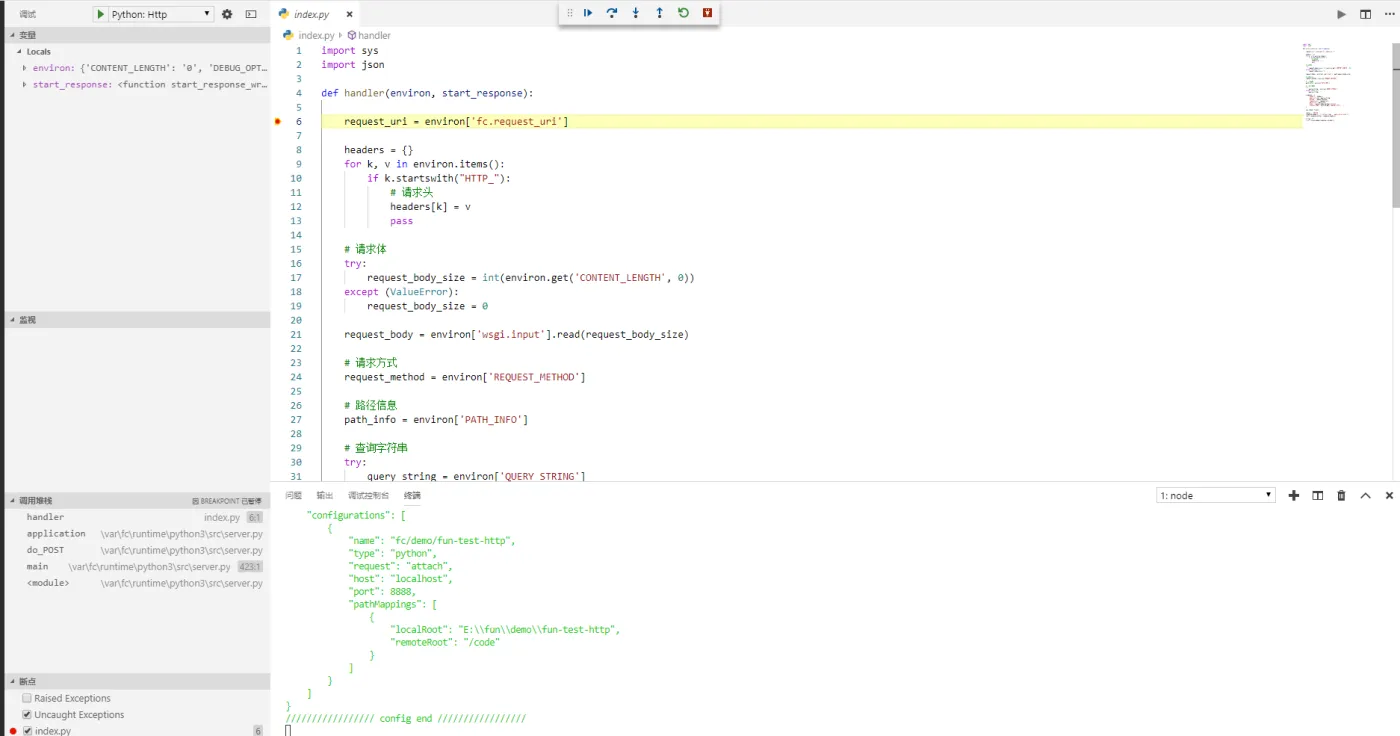This screenshot has height=736, width=1400.
Task: Click the "port": 8888 terminal line
Action: click(382, 591)
